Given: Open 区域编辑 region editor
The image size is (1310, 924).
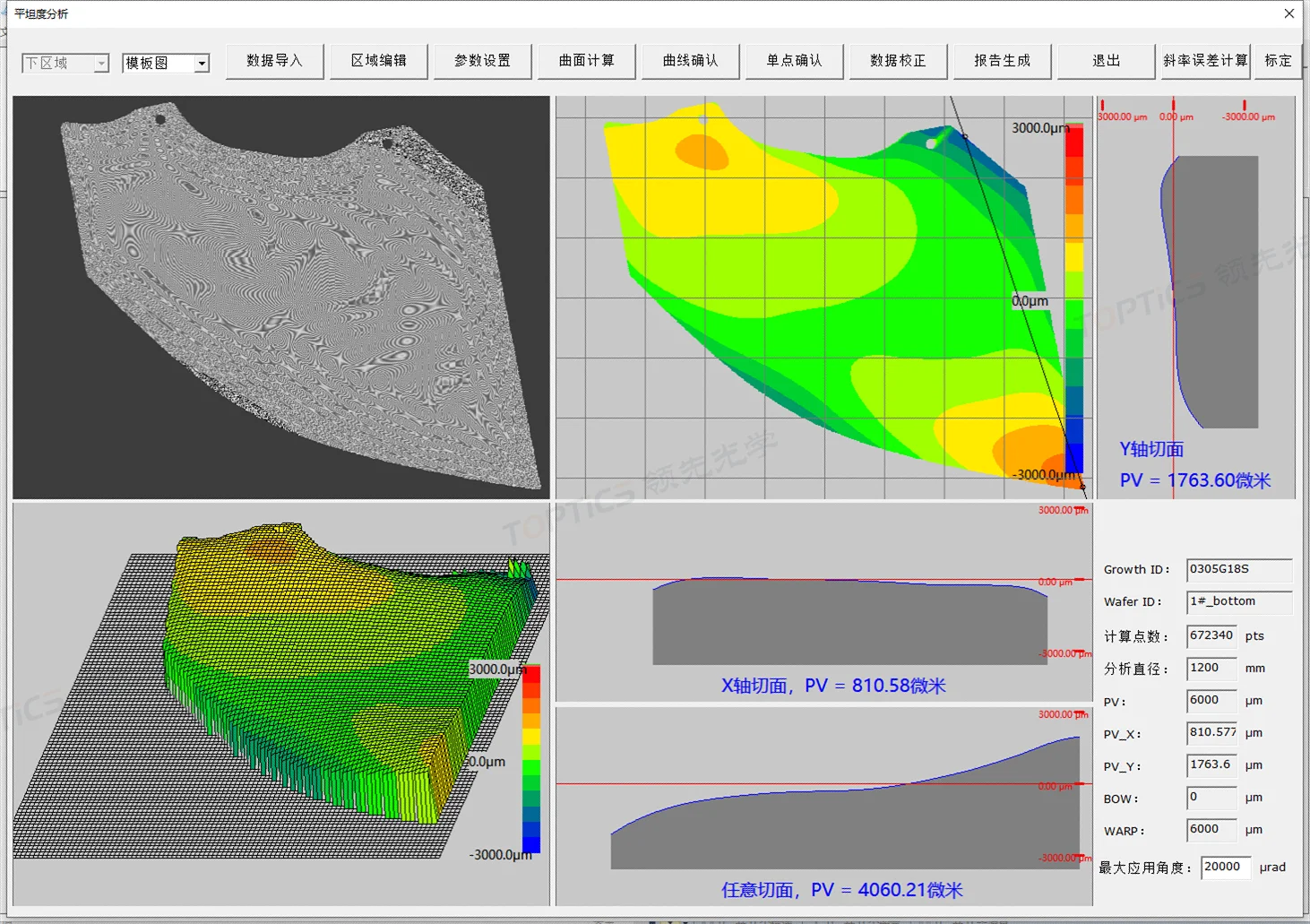Looking at the screenshot, I should [x=379, y=61].
